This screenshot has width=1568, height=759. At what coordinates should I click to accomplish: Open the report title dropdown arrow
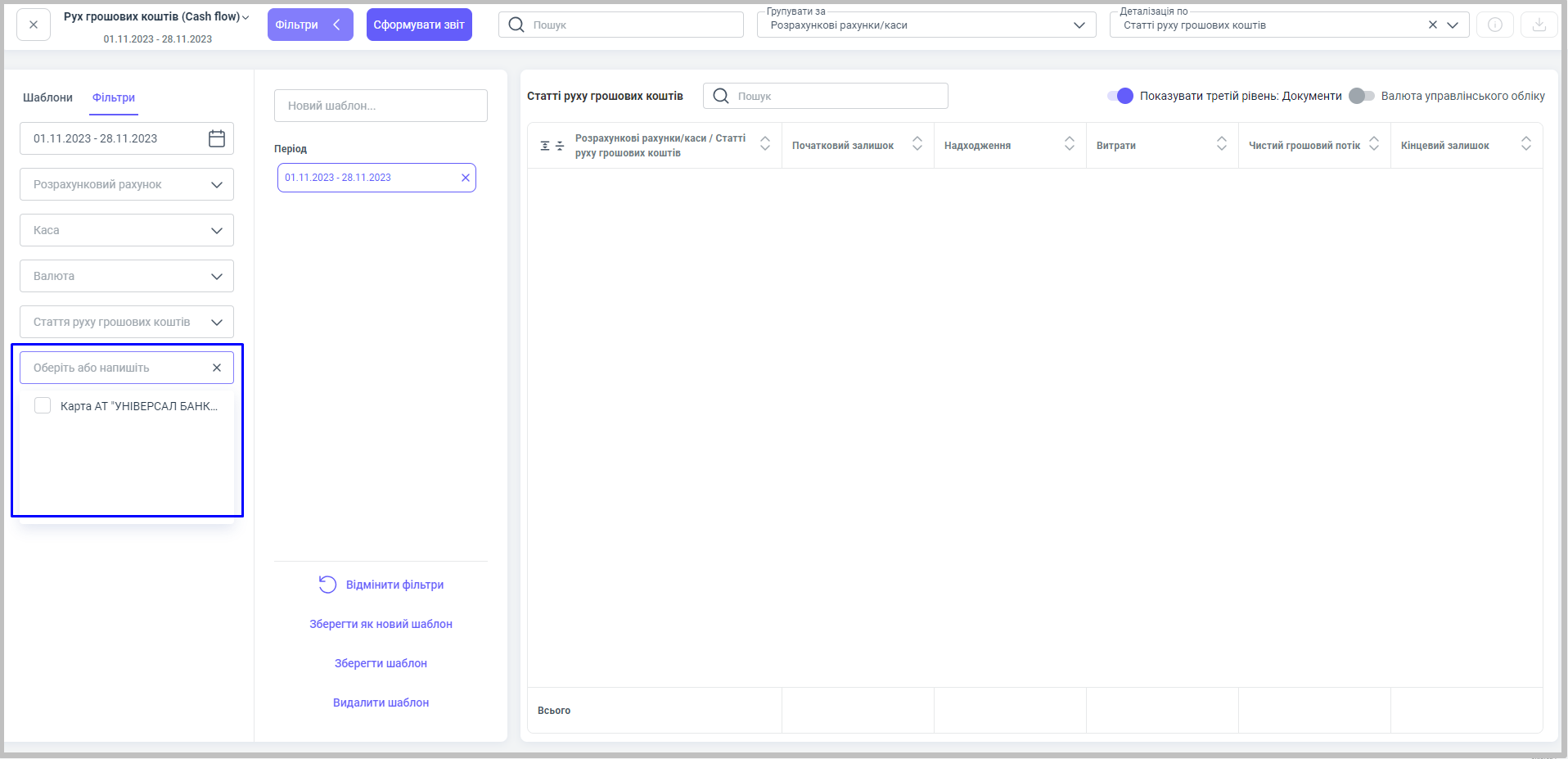point(246,17)
